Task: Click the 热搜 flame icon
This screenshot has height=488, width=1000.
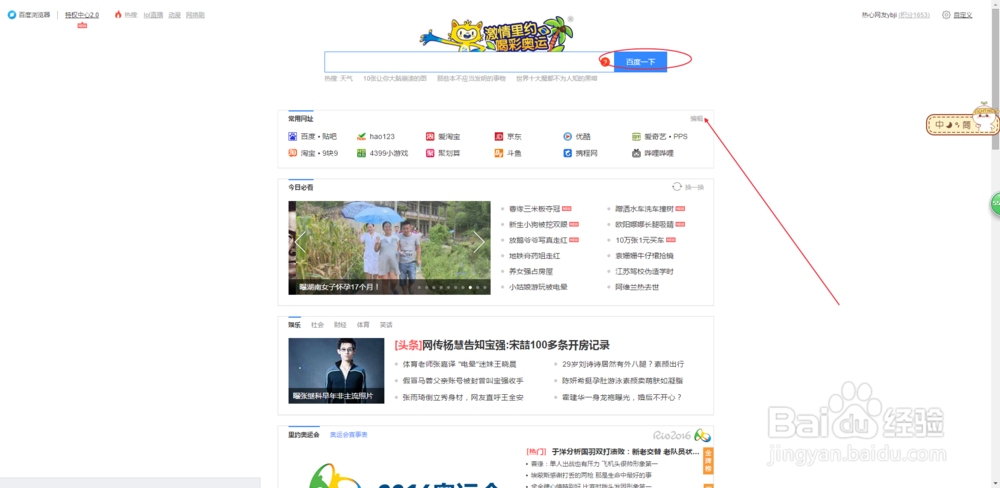Action: coord(118,15)
